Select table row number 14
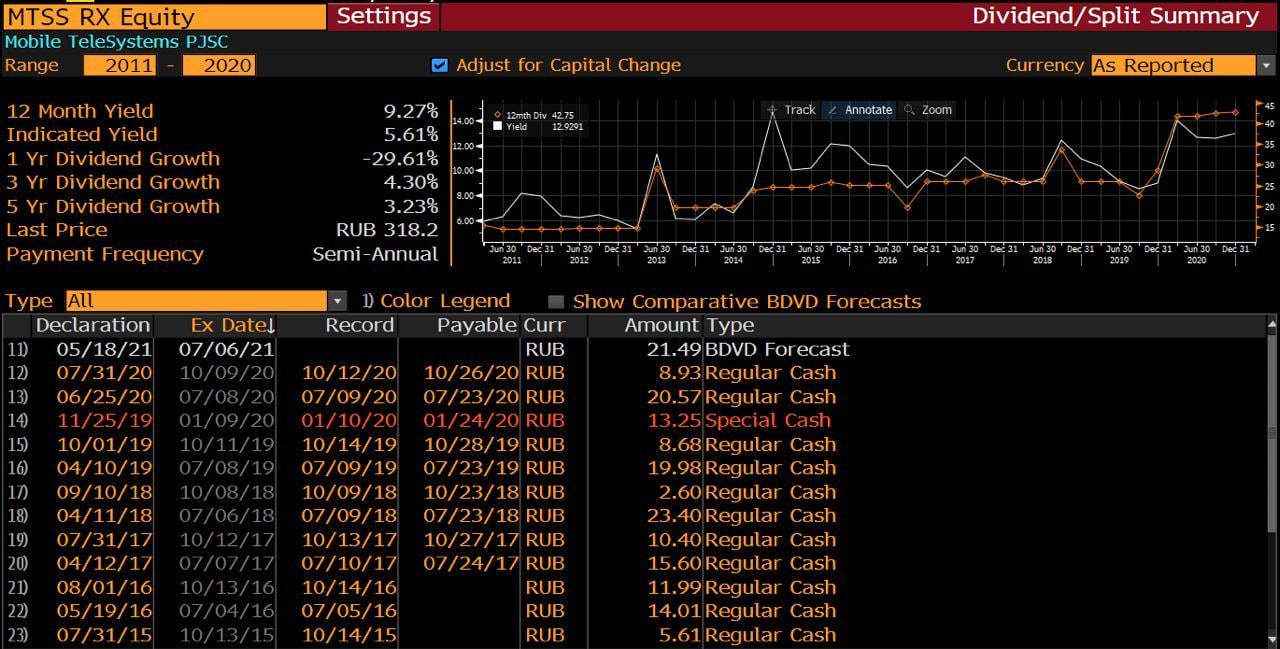Viewport: 1280px width, 649px height. point(17,420)
